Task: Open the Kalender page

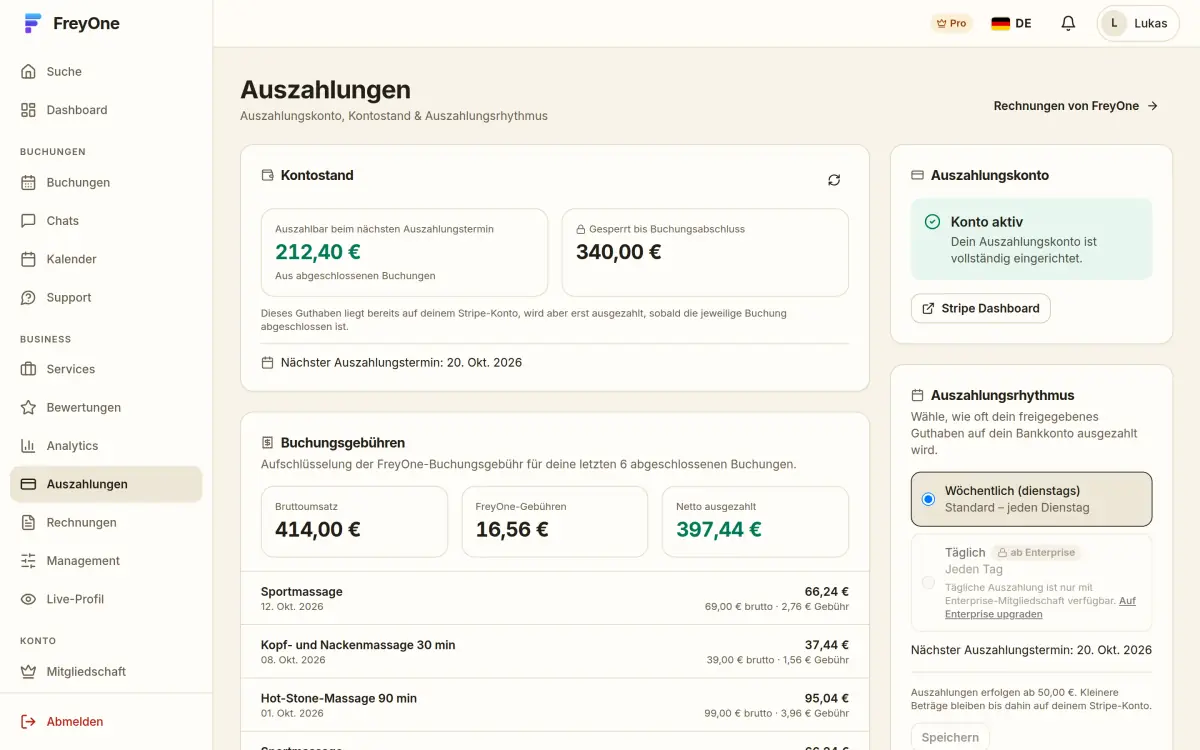Action: click(x=106, y=259)
